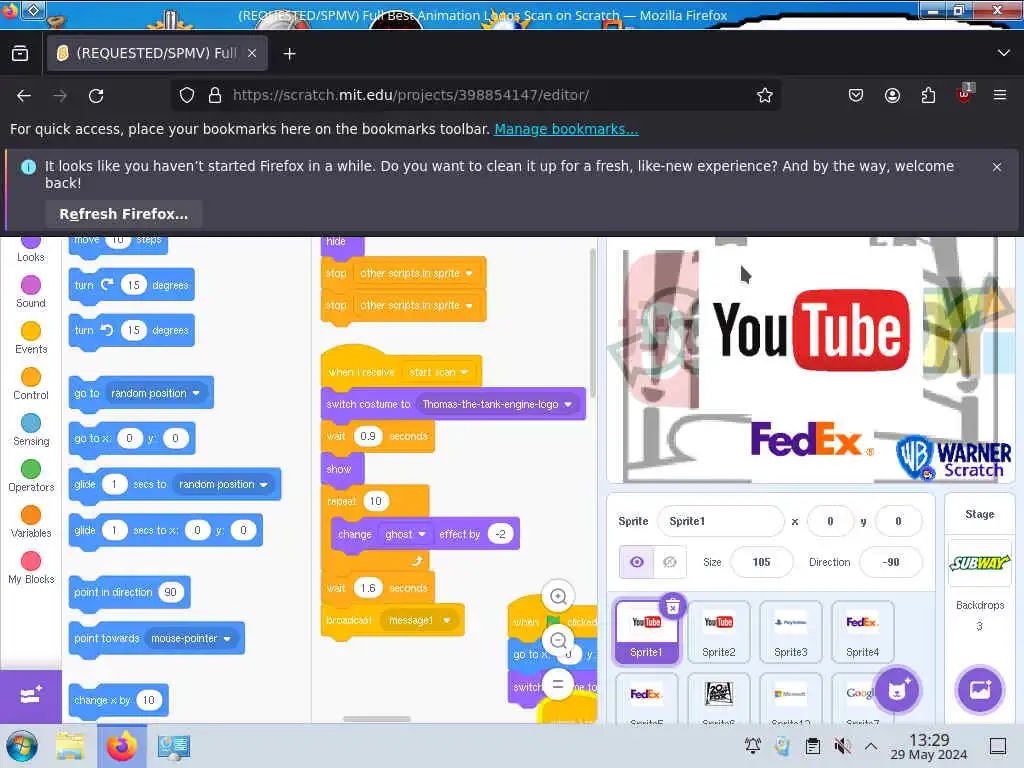Show hidden tray icons chevron

(x=871, y=746)
